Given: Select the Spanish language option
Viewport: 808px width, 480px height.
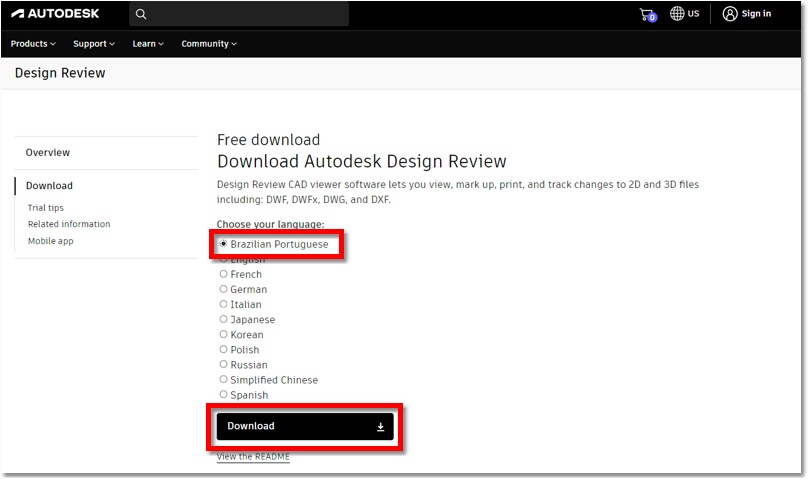Looking at the screenshot, I should [244, 395].
